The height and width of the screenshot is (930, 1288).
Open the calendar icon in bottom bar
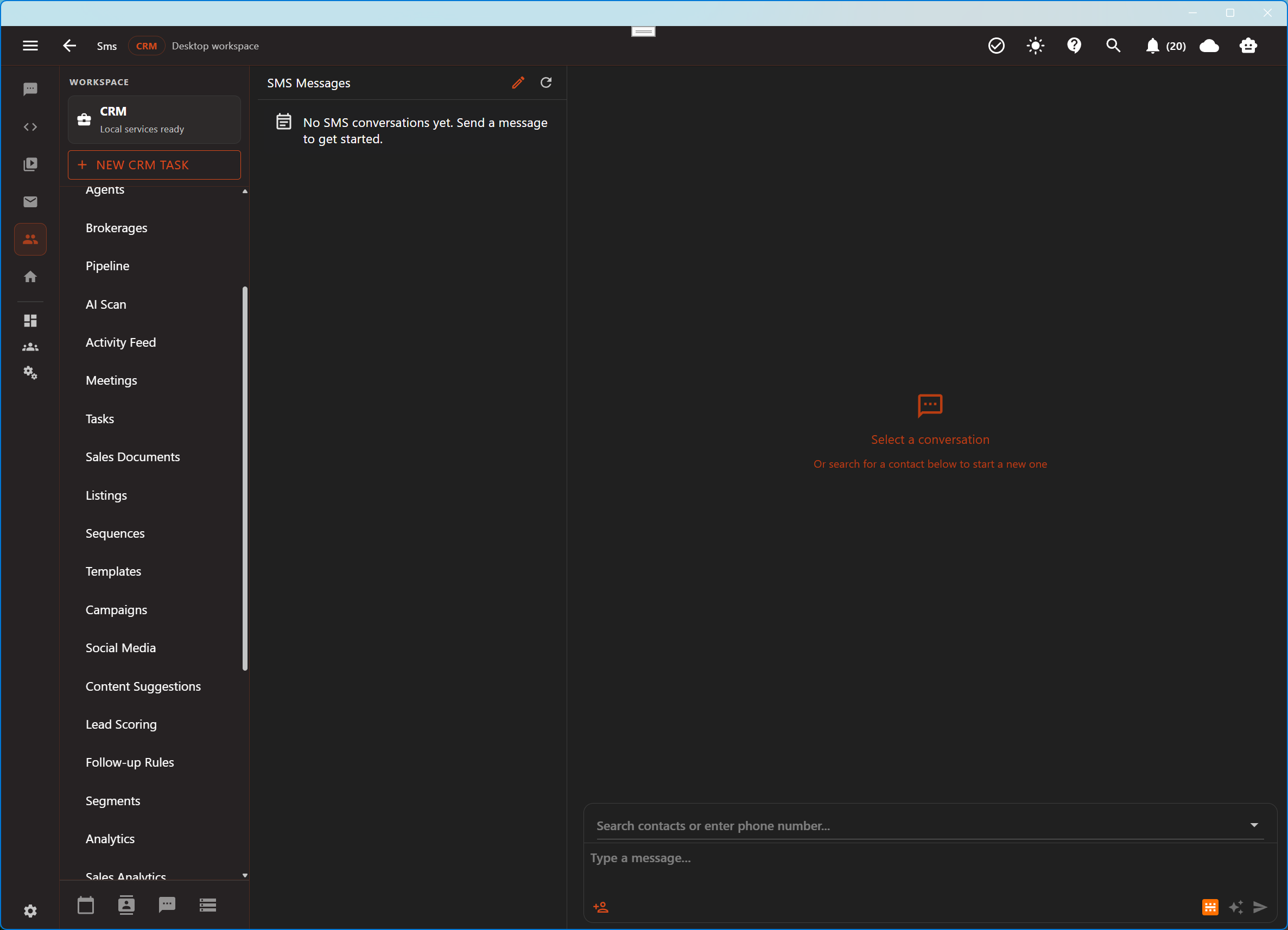[86, 905]
